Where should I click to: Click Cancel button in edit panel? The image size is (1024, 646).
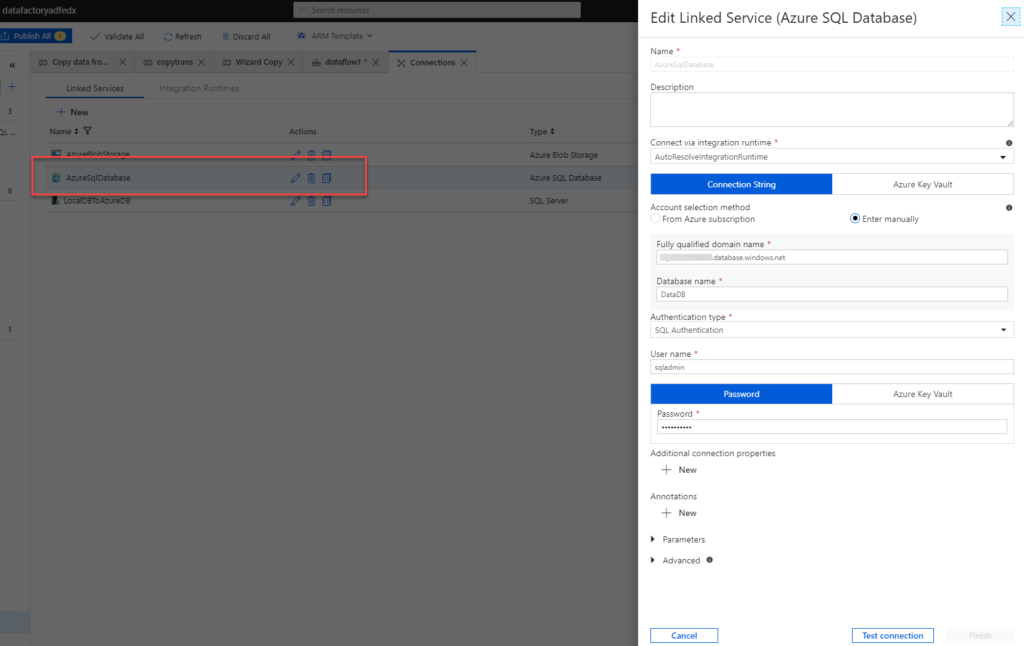[684, 635]
